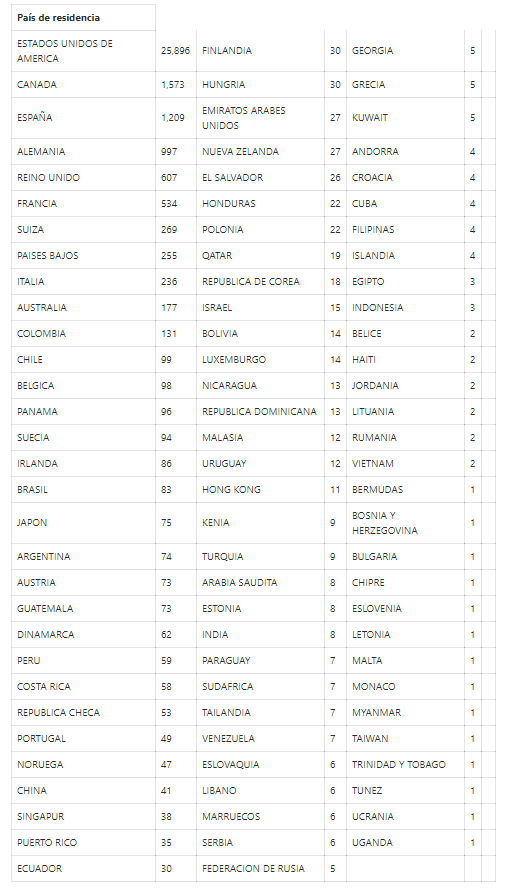This screenshot has width=513, height=890.
Task: Select the ESTADOS UNIDOS DE AMERICA cell
Action: pyautogui.click(x=83, y=51)
